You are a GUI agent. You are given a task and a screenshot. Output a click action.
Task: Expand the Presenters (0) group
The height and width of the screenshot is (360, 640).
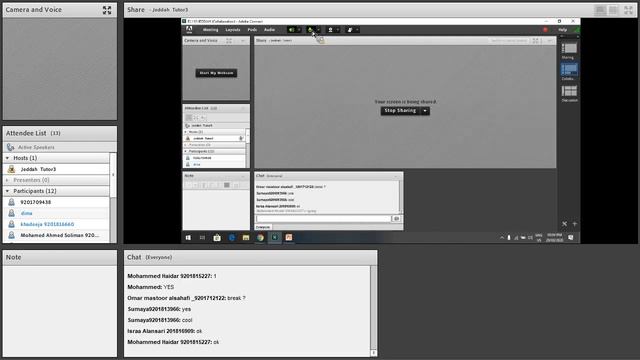(x=7, y=180)
